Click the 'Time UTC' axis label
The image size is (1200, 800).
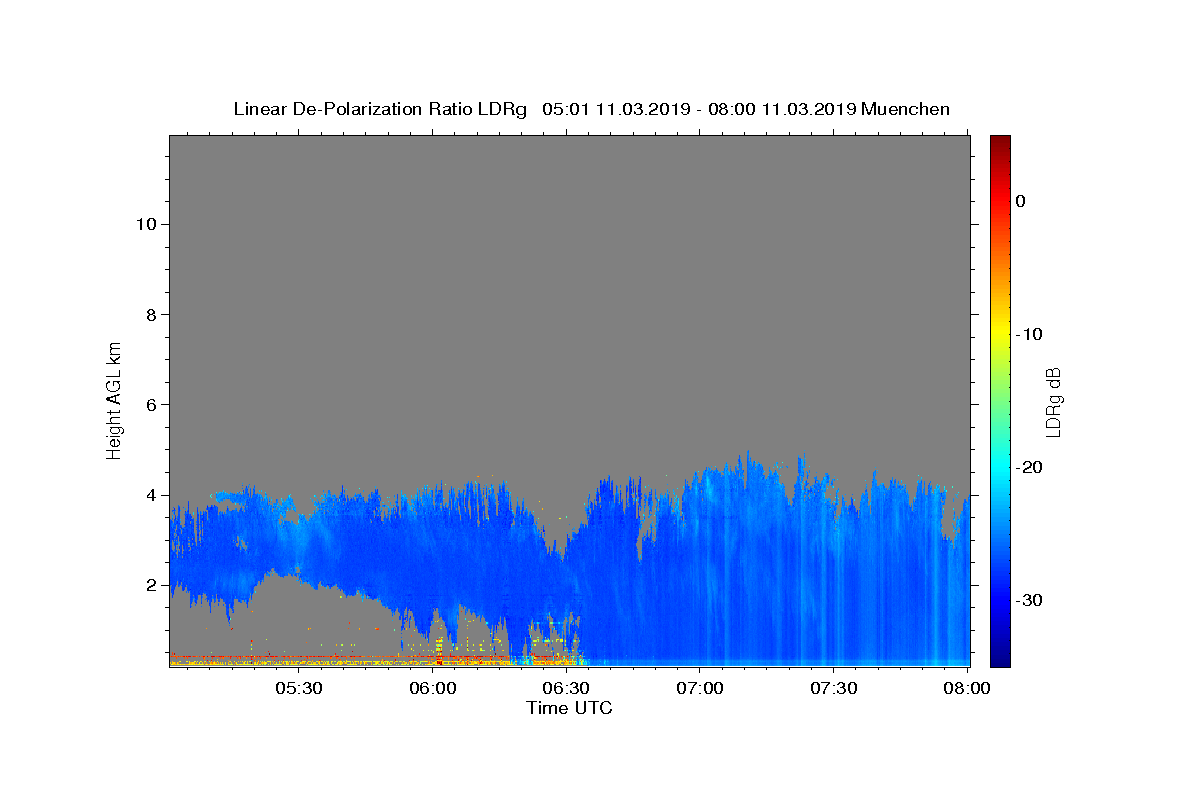coord(569,708)
